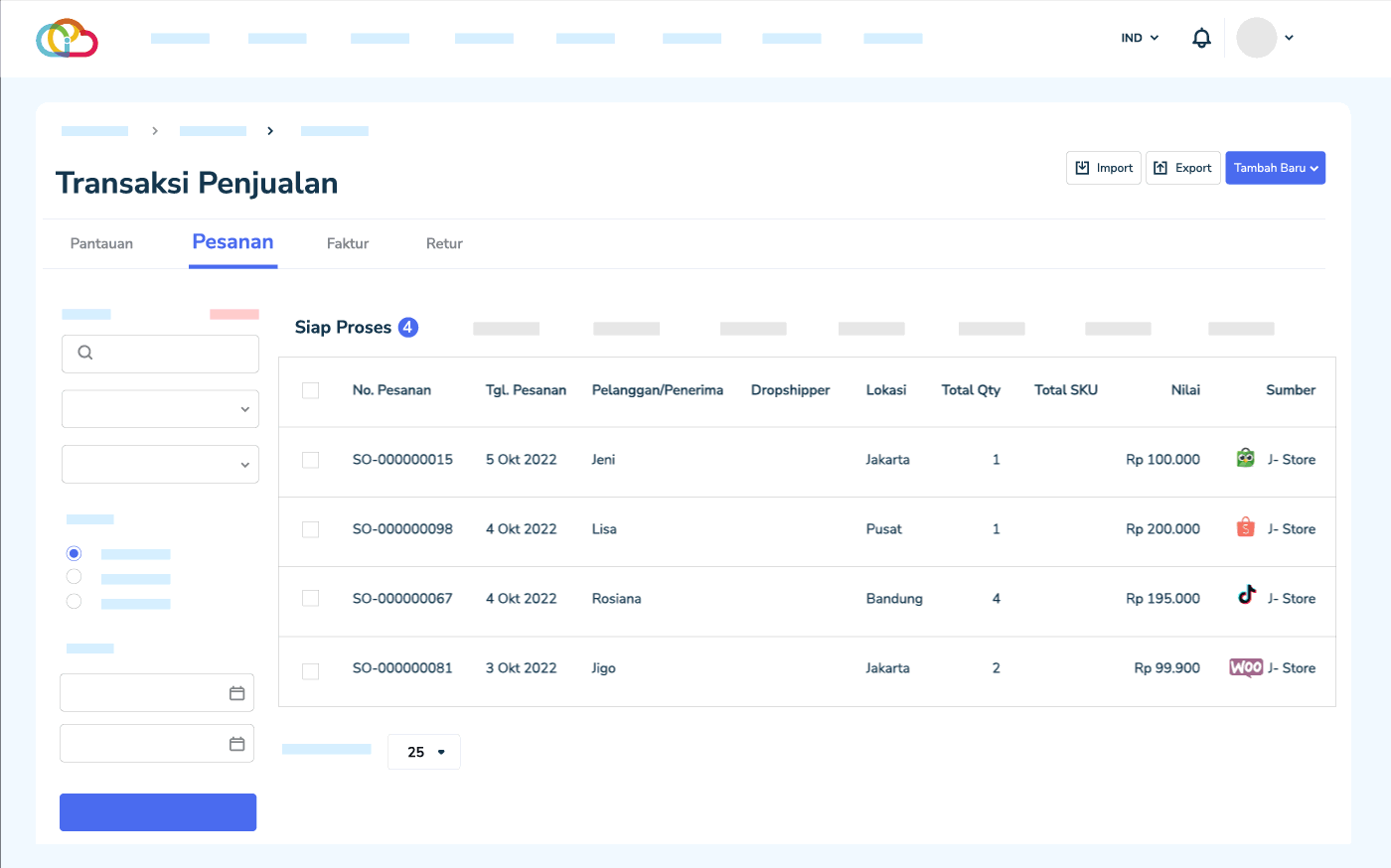Click the Shopee icon in Lisa's row
The width and height of the screenshot is (1391, 868).
pyautogui.click(x=1245, y=527)
